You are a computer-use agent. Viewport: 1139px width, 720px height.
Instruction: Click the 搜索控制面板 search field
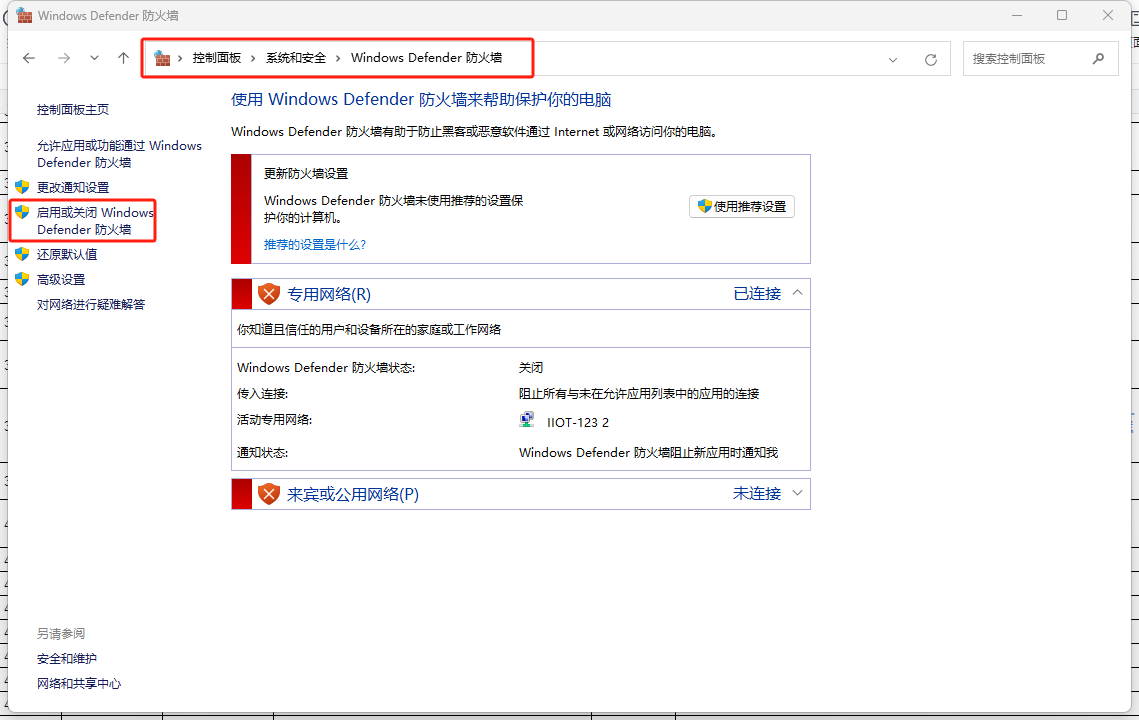[1025, 58]
